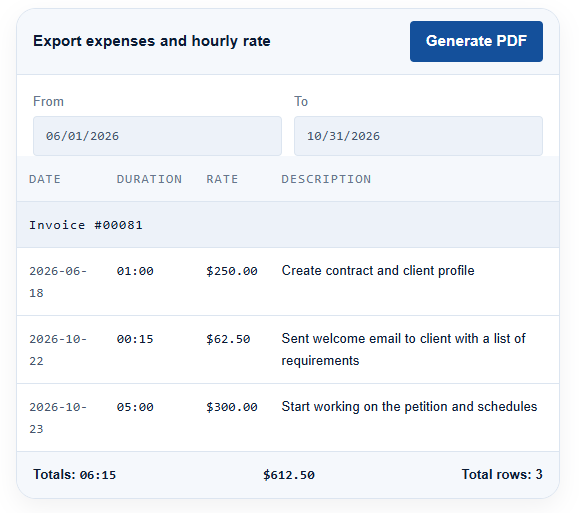Screen dimensions: 579x514
Task: Click duration 00:15
Action: (x=135, y=339)
